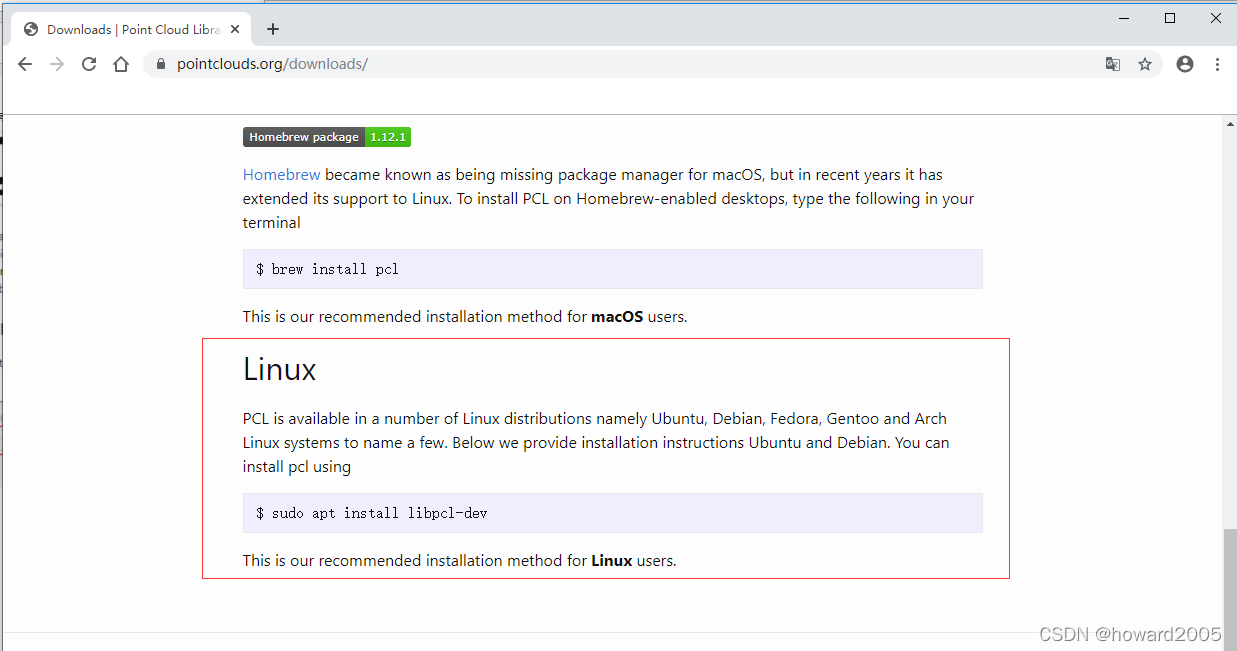Click bold macOS in recommended method line
The image size is (1237, 651).
(x=617, y=316)
